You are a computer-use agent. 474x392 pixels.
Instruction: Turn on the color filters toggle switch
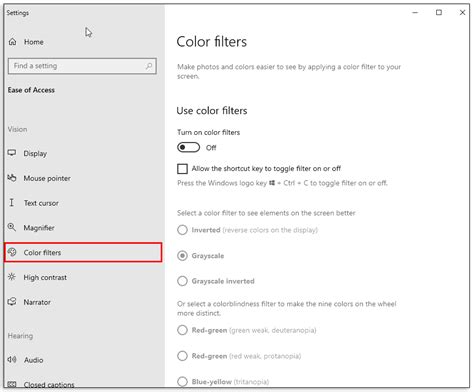click(188, 147)
